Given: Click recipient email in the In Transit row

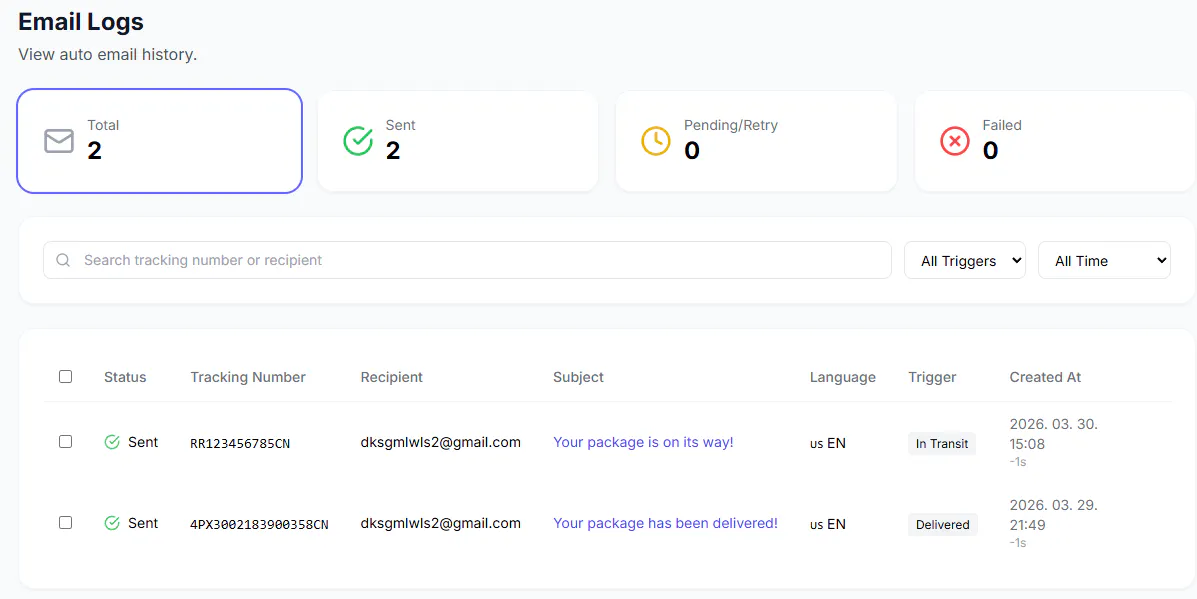Looking at the screenshot, I should pos(440,442).
